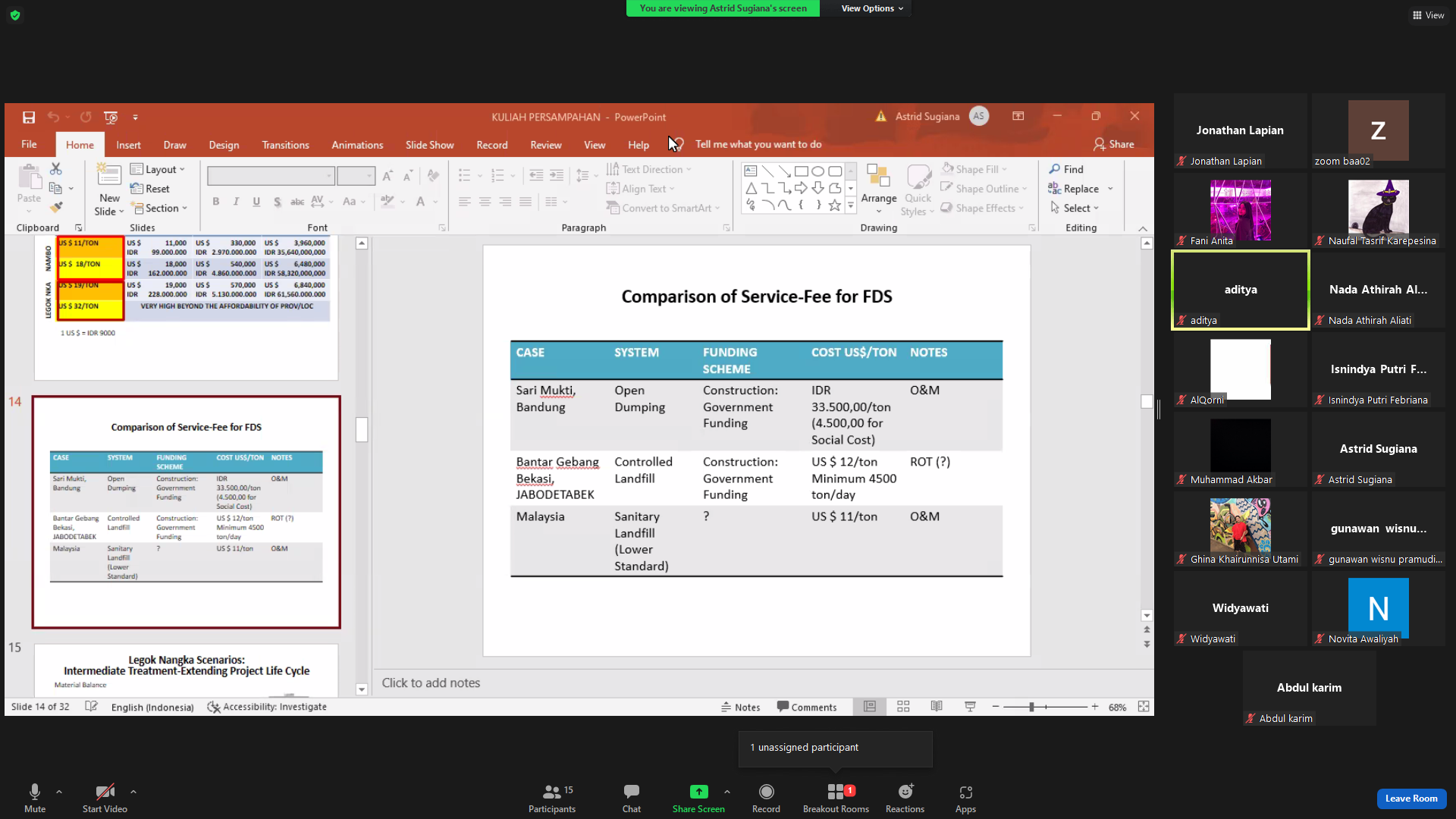Click Share Screen in Zoom toolbar
The image size is (1456, 819).
click(x=698, y=799)
